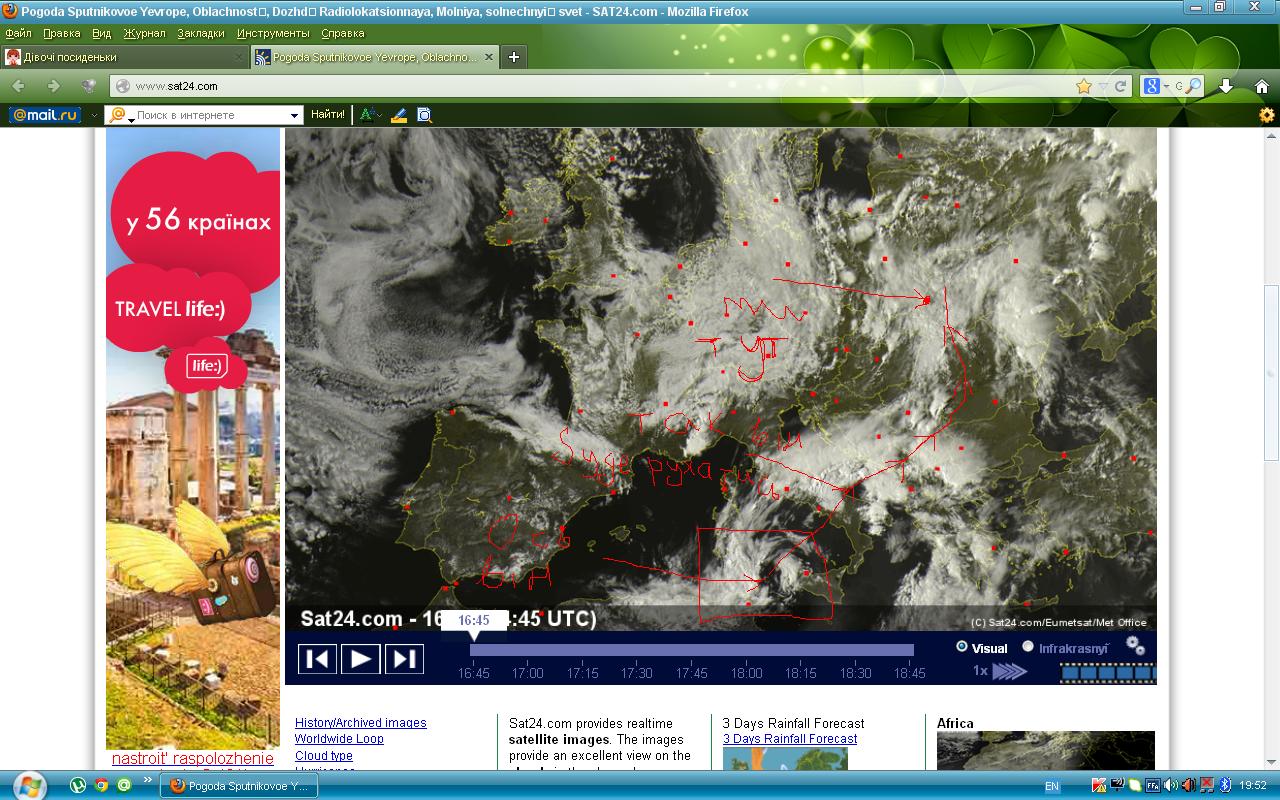
Task: Open Mail.ru toolbar settings gear
Action: pyautogui.click(x=1266, y=115)
